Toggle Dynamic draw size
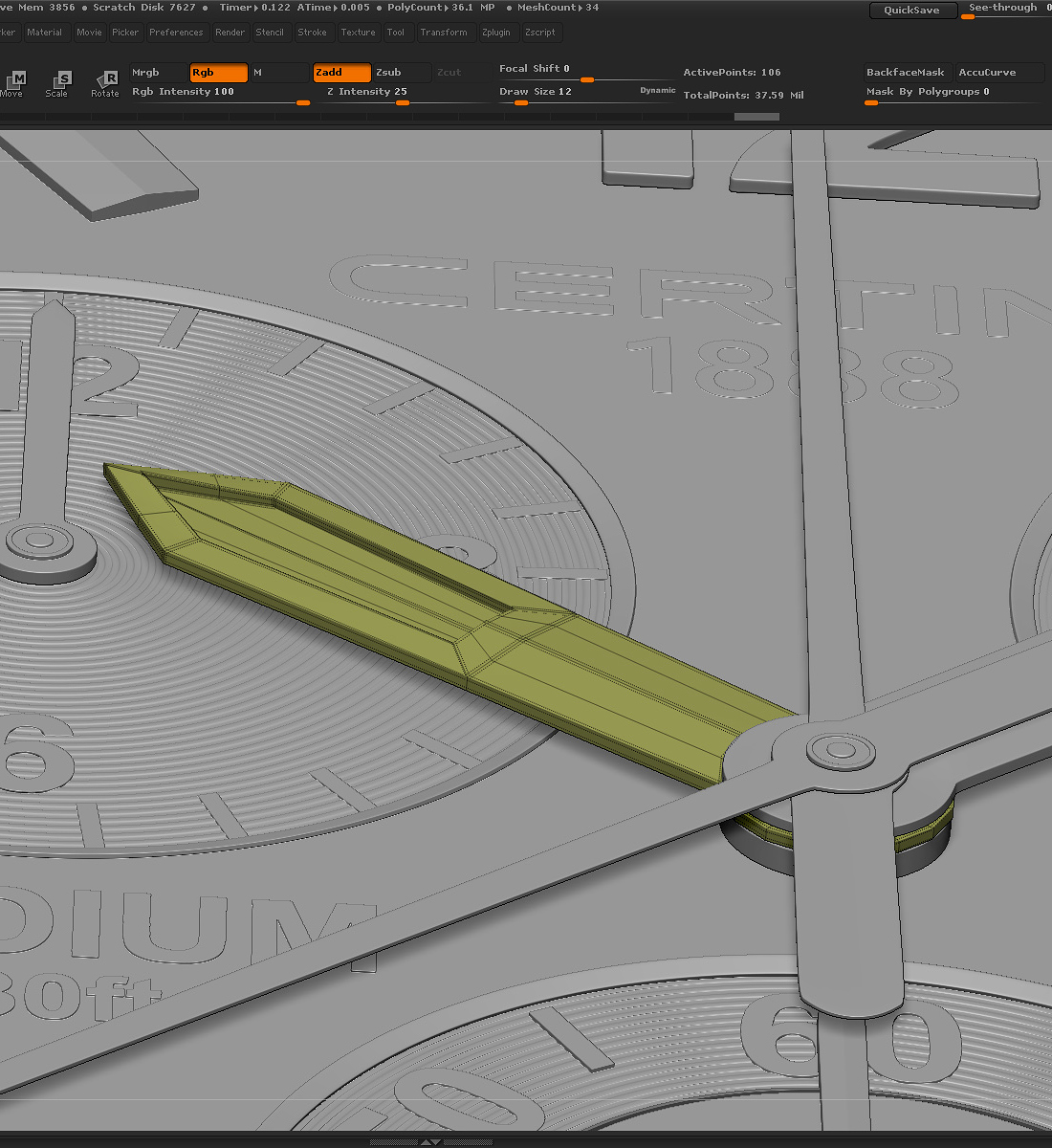The height and width of the screenshot is (1148, 1052). (658, 90)
